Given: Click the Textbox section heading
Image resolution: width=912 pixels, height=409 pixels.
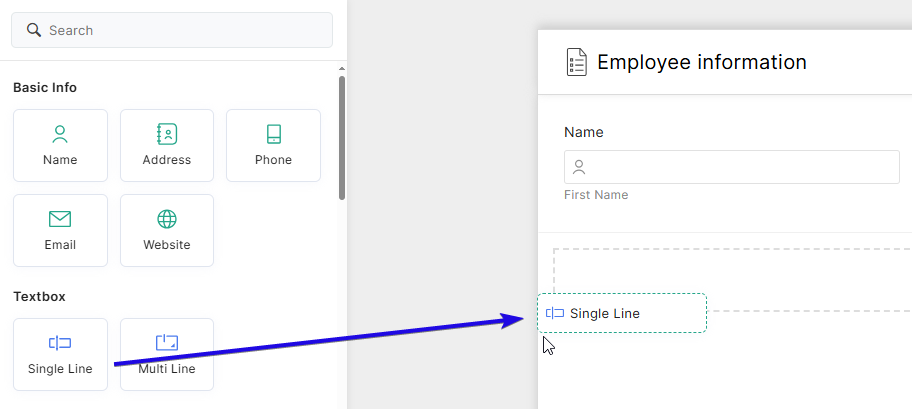Looking at the screenshot, I should point(39,296).
